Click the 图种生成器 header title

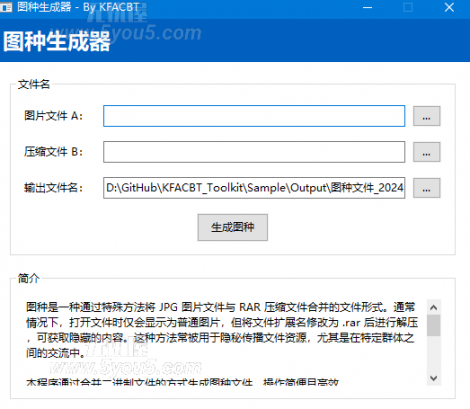point(57,41)
